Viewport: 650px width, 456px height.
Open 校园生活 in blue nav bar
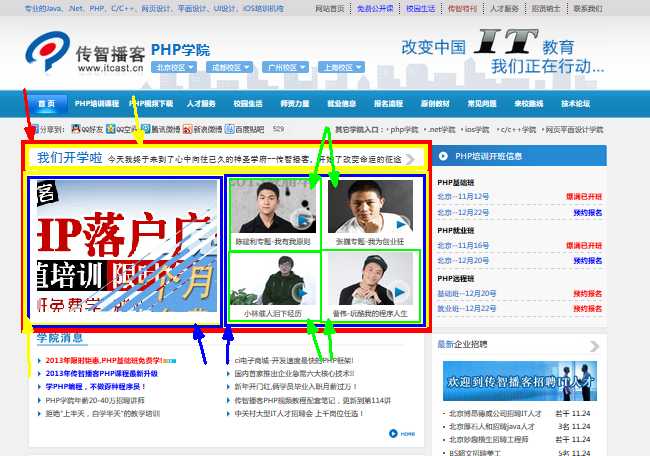(248, 103)
